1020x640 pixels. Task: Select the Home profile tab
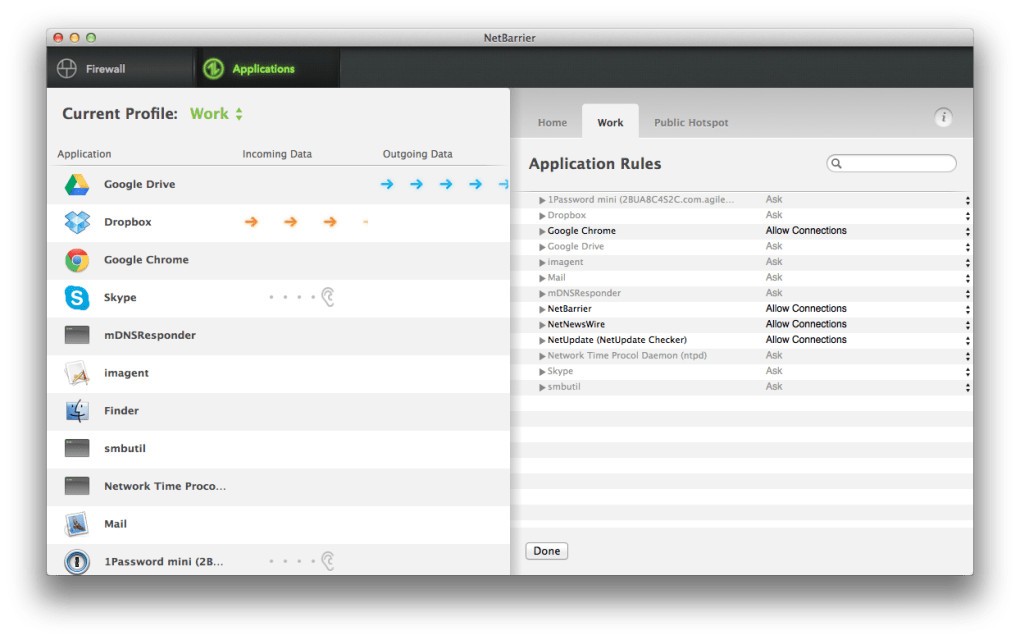(552, 122)
